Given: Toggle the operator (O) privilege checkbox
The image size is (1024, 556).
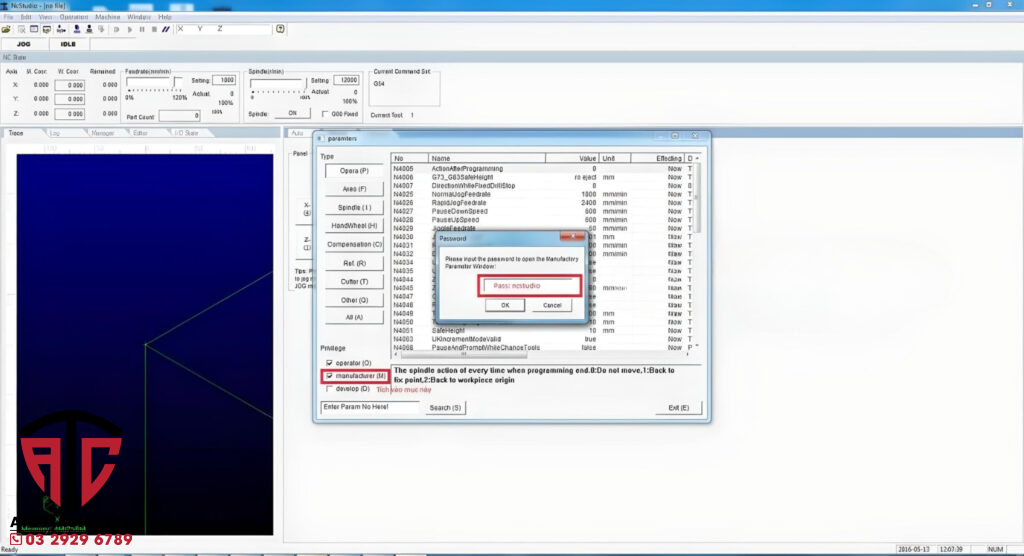Looking at the screenshot, I should coord(330,362).
